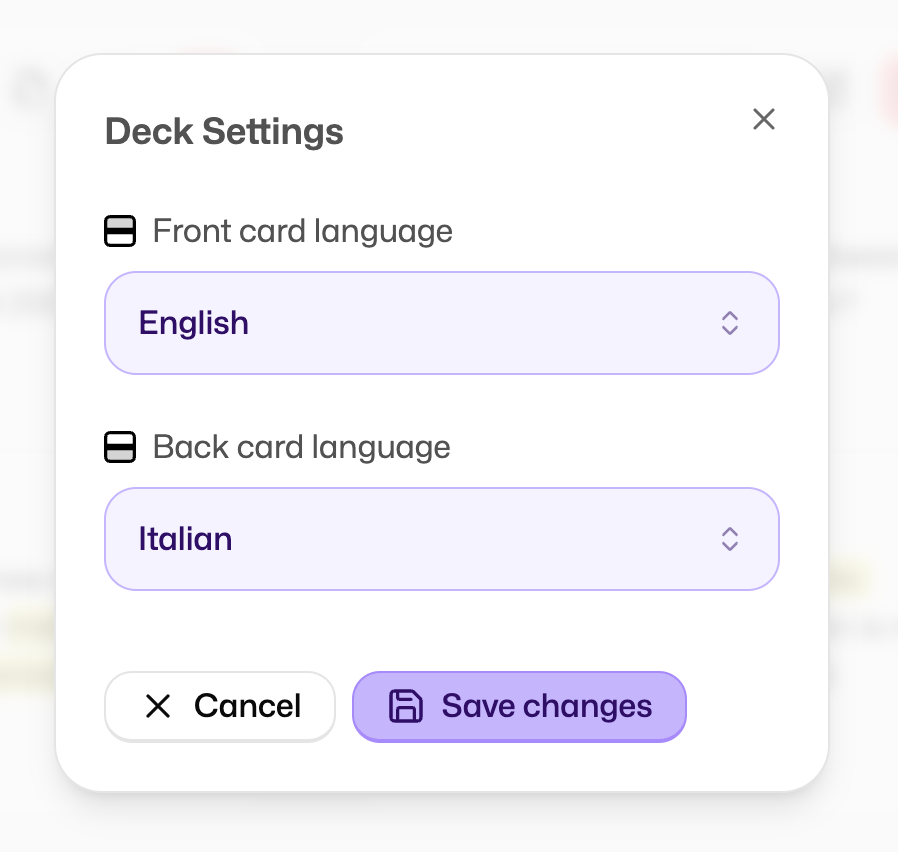
Task: Open the Back card language dropdown
Action: (x=441, y=539)
